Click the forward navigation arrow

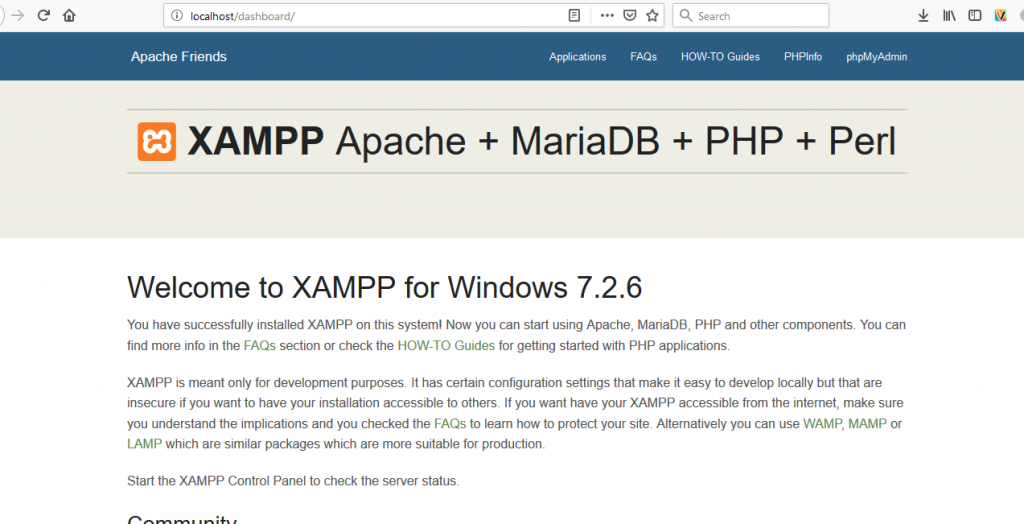point(17,16)
